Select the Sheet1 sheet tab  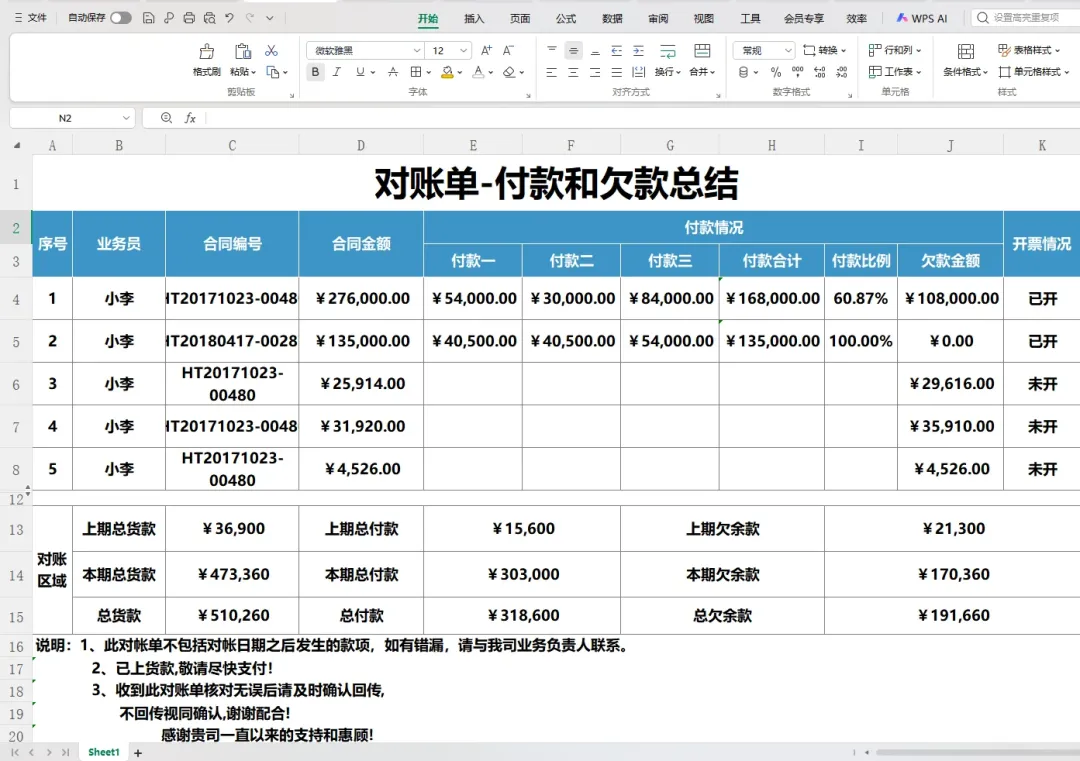tap(103, 752)
